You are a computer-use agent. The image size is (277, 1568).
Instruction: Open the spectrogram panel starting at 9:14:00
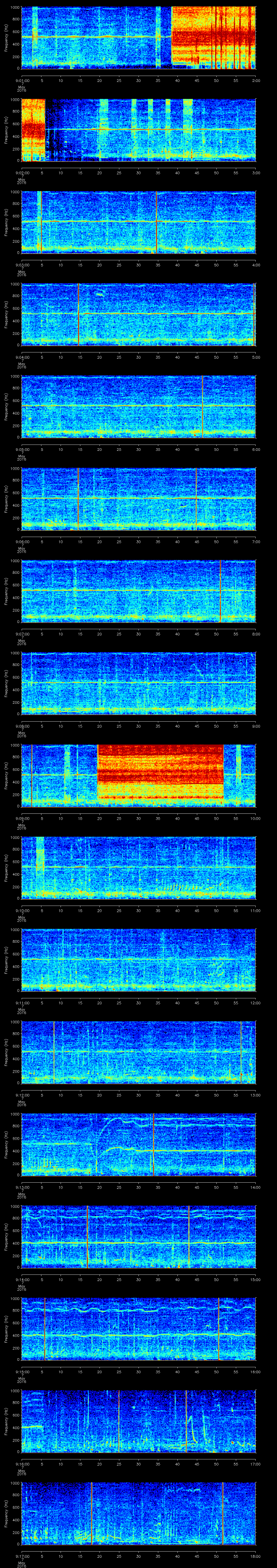(138, 1237)
